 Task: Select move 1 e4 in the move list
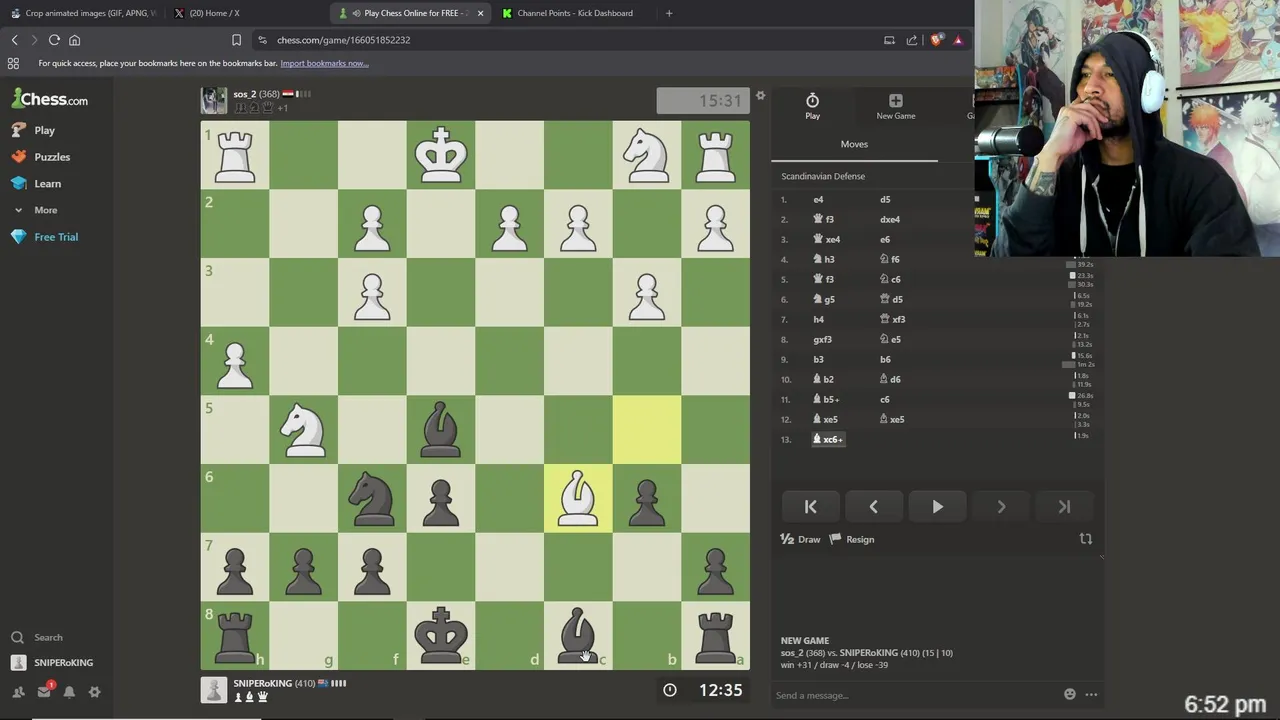pos(818,199)
